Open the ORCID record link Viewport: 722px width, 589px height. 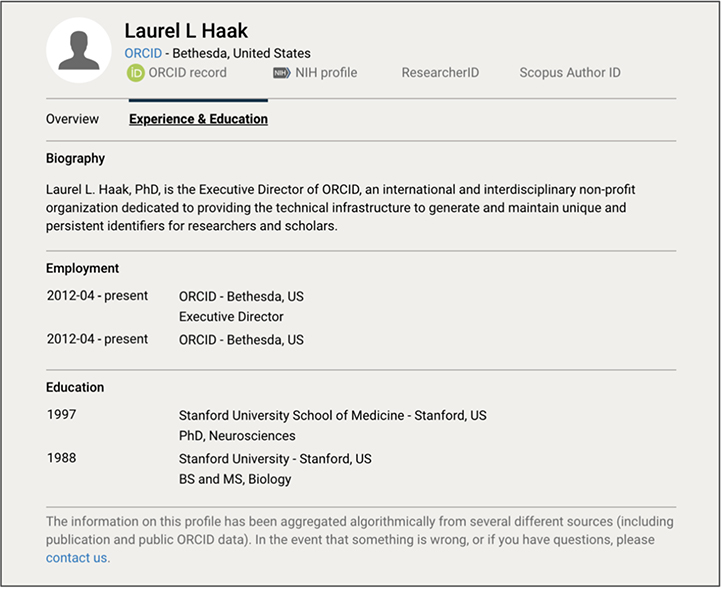click(187, 73)
